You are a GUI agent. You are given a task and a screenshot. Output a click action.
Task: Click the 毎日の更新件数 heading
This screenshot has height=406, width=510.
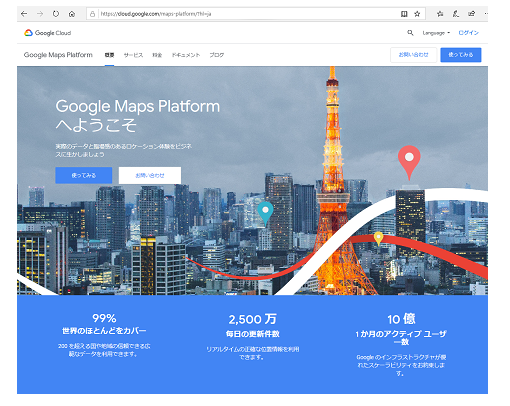253,334
